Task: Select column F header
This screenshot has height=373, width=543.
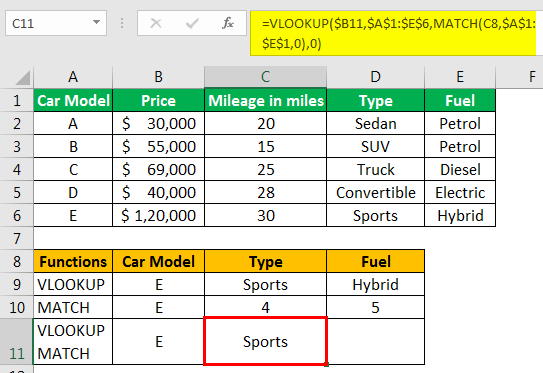Action: point(519,77)
